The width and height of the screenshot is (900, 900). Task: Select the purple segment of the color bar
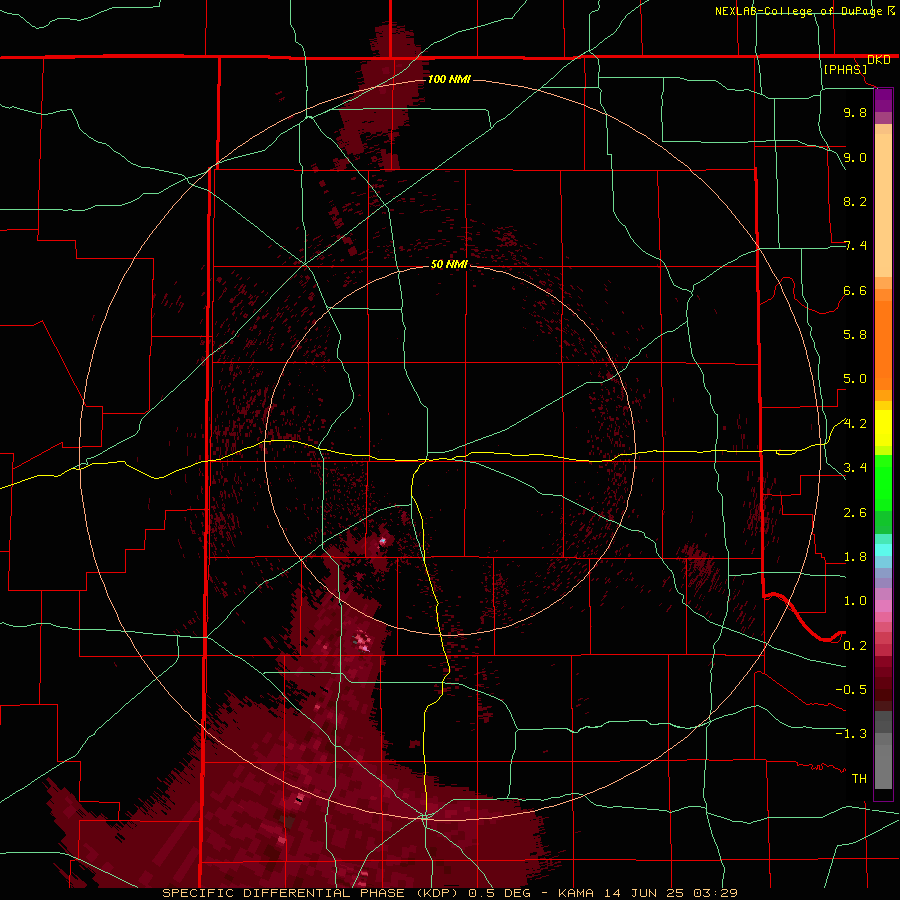883,100
